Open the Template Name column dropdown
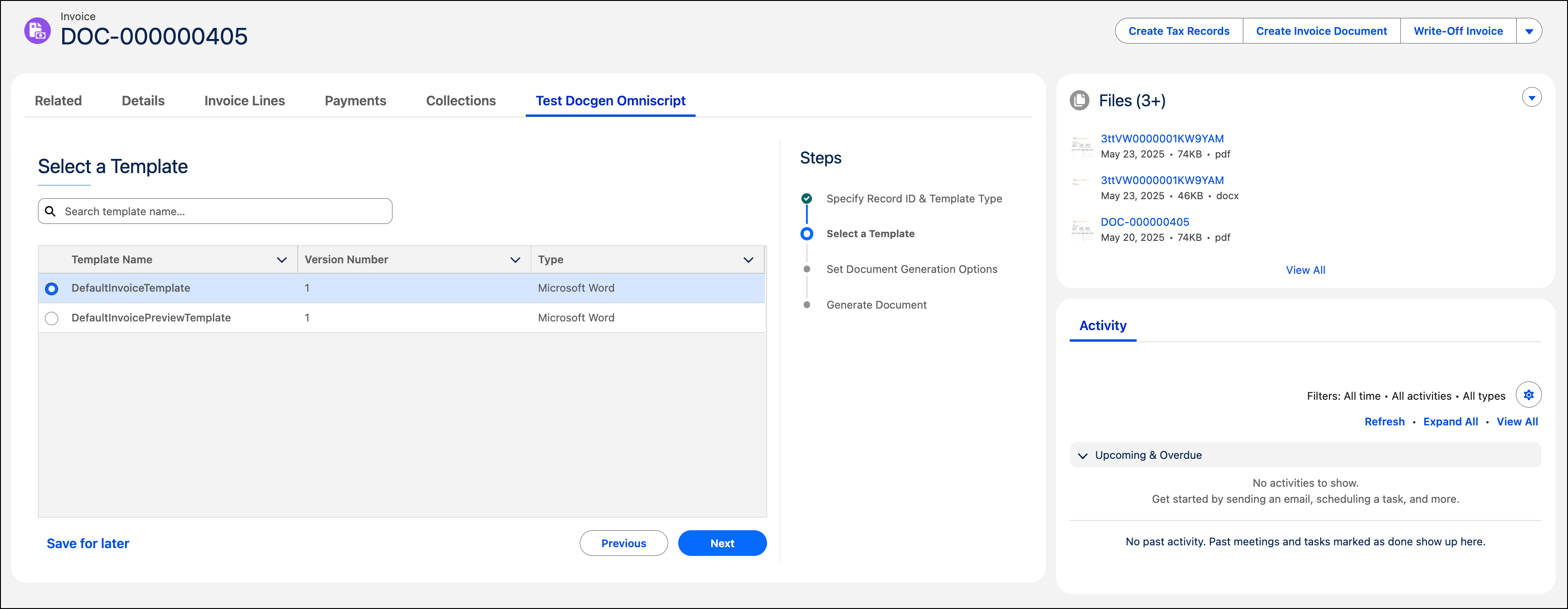The width and height of the screenshot is (1568, 609). coord(281,260)
